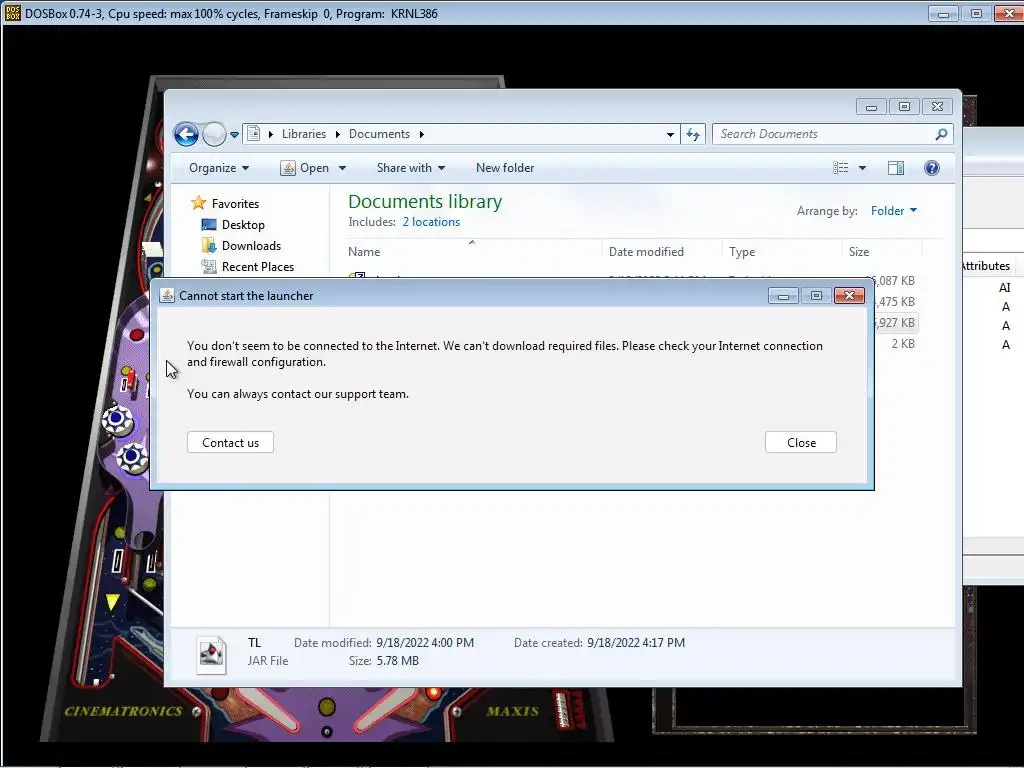This screenshot has width=1024, height=768.
Task: Sort by Date modified column header
Action: point(662,251)
